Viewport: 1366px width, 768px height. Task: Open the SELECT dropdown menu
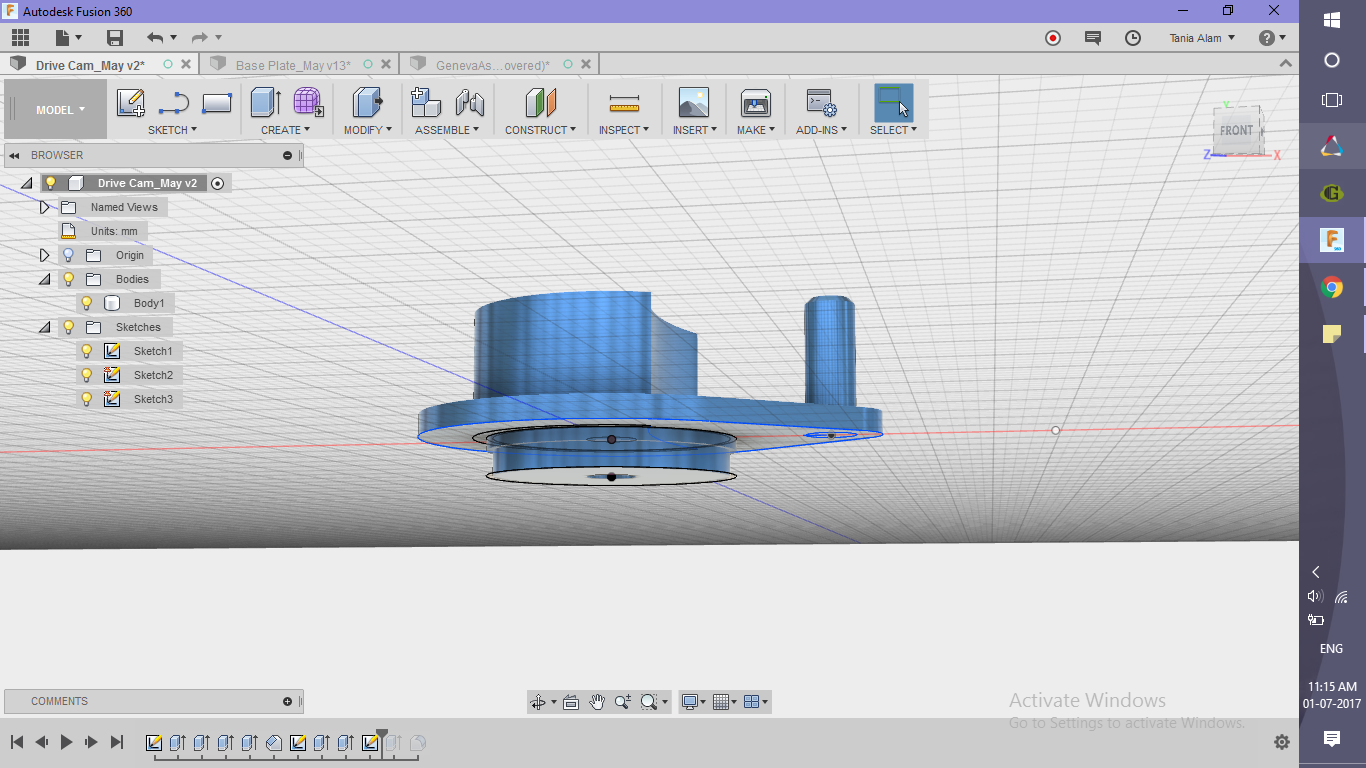892,130
